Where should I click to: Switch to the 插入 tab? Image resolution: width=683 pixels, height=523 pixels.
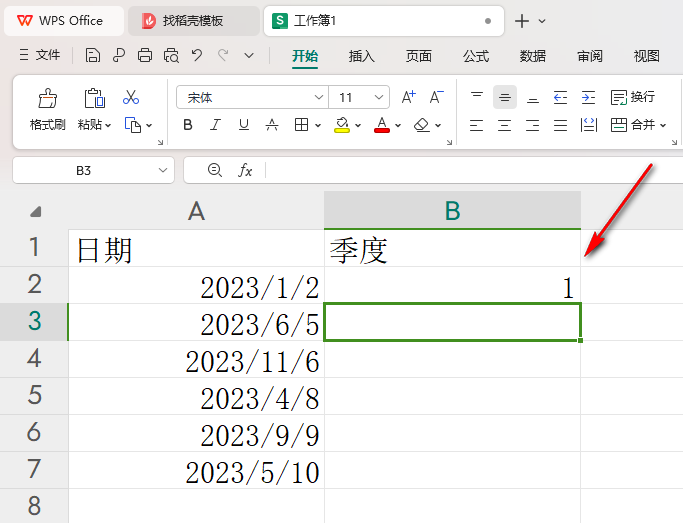coord(362,56)
